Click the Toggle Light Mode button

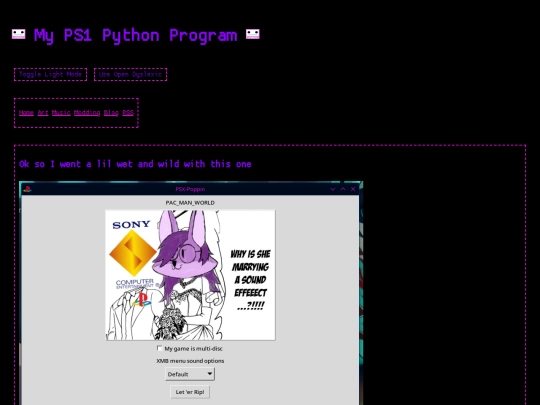tap(50, 74)
